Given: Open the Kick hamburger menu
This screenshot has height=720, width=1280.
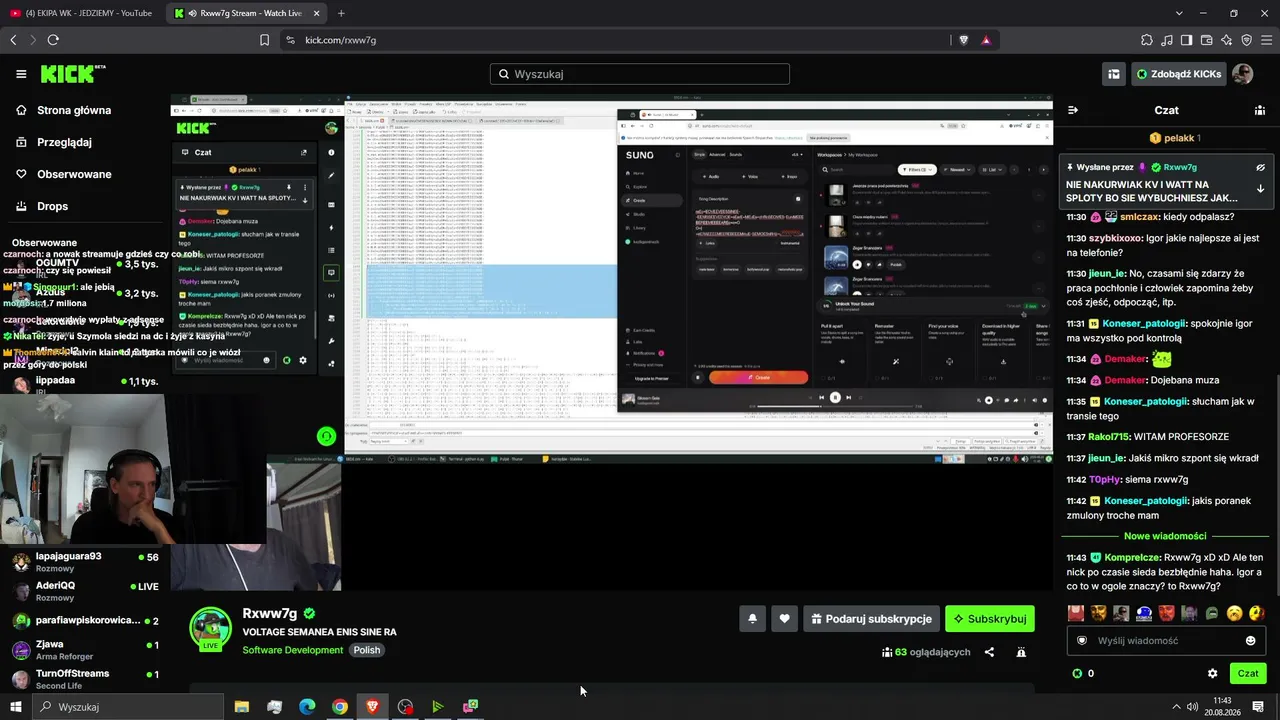Looking at the screenshot, I should pos(21,74).
